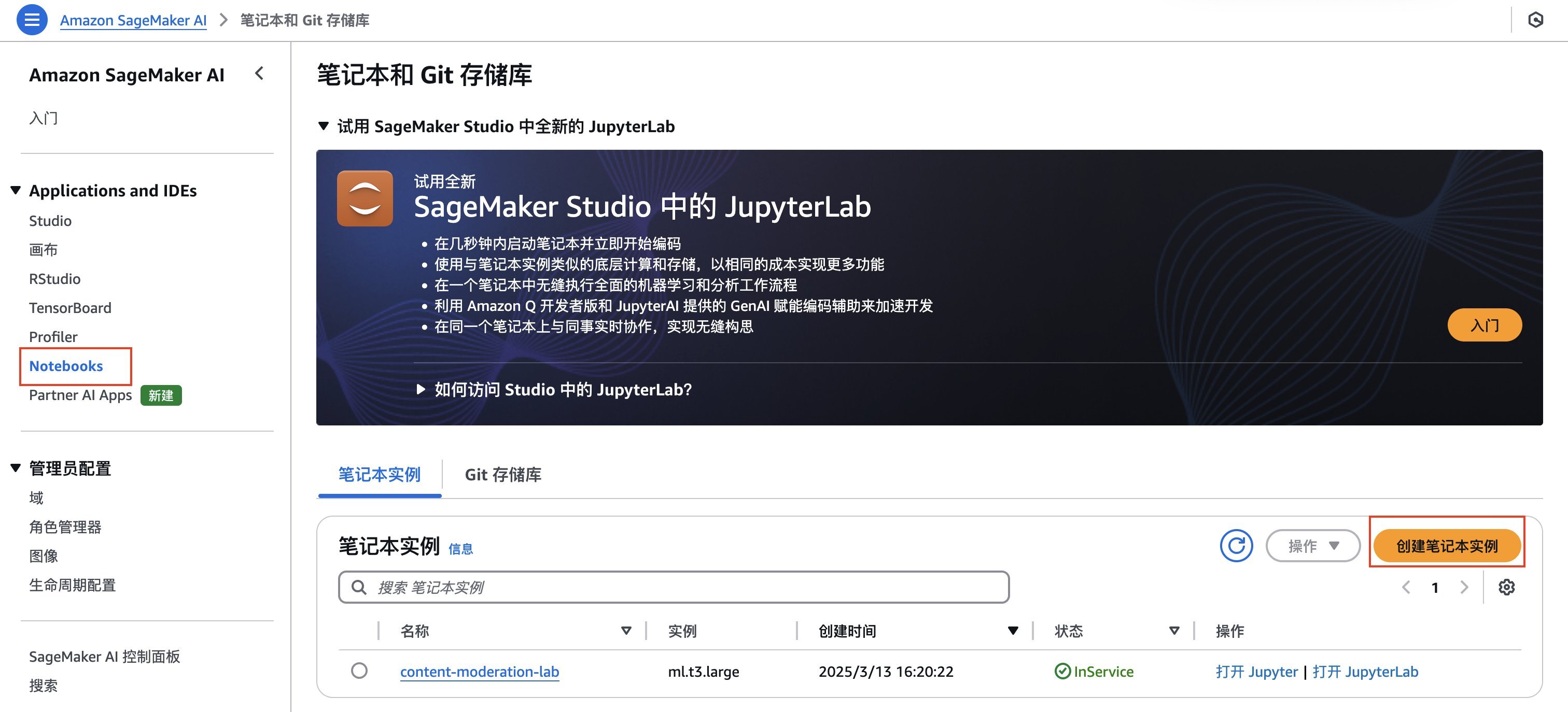Open Notebooks in the sidebar

coord(66,366)
